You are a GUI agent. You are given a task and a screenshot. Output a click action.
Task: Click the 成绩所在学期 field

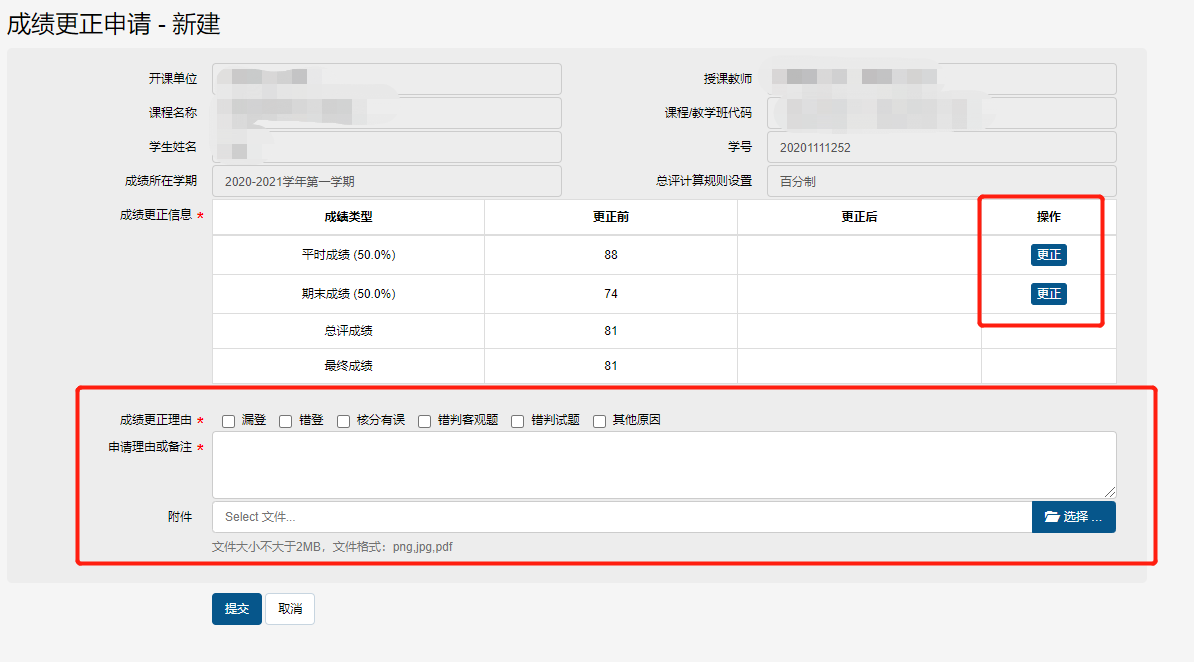[x=387, y=181]
